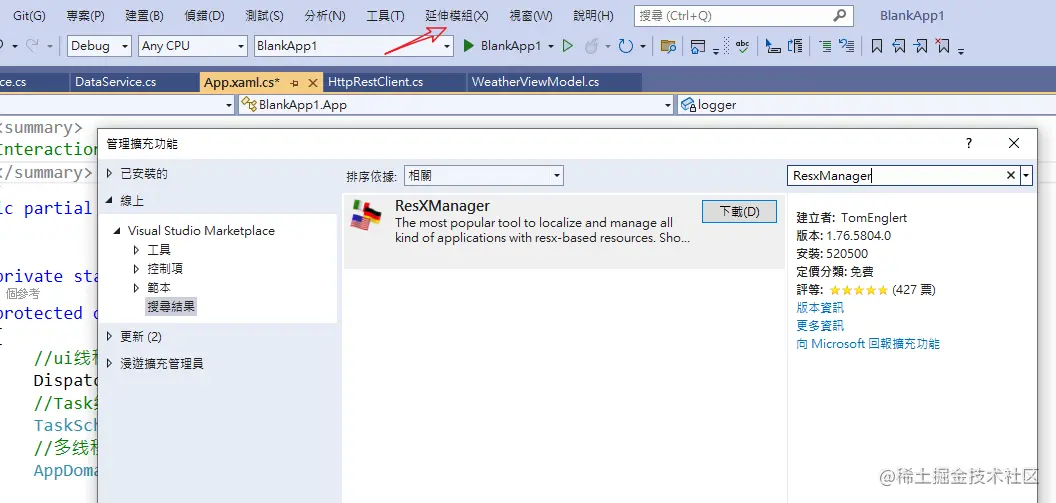The width and height of the screenshot is (1056, 503).
Task: Click the increase indent icon
Action: tap(825, 46)
